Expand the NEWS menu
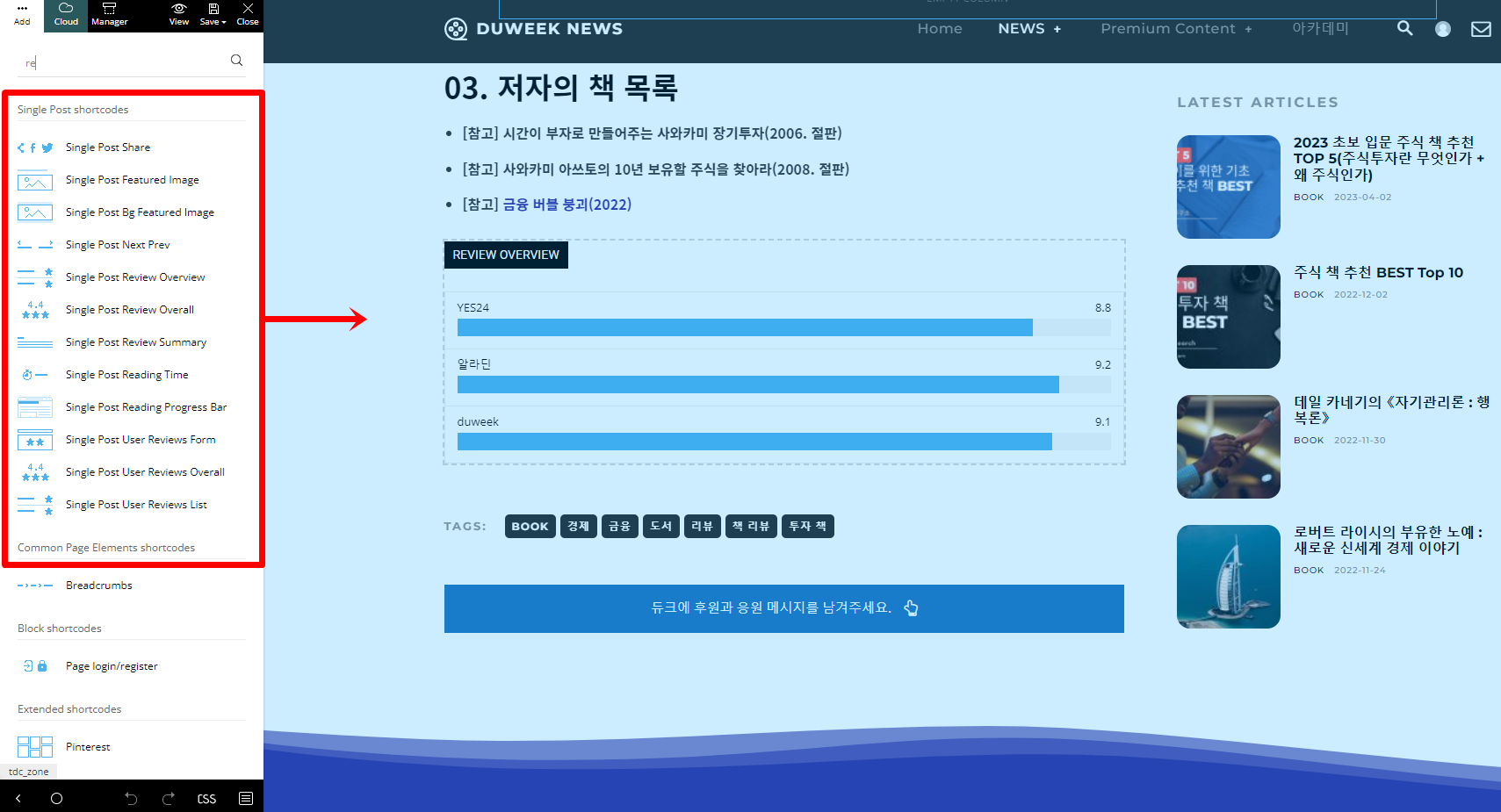Viewport: 1501px width, 812px height. 1029,29
